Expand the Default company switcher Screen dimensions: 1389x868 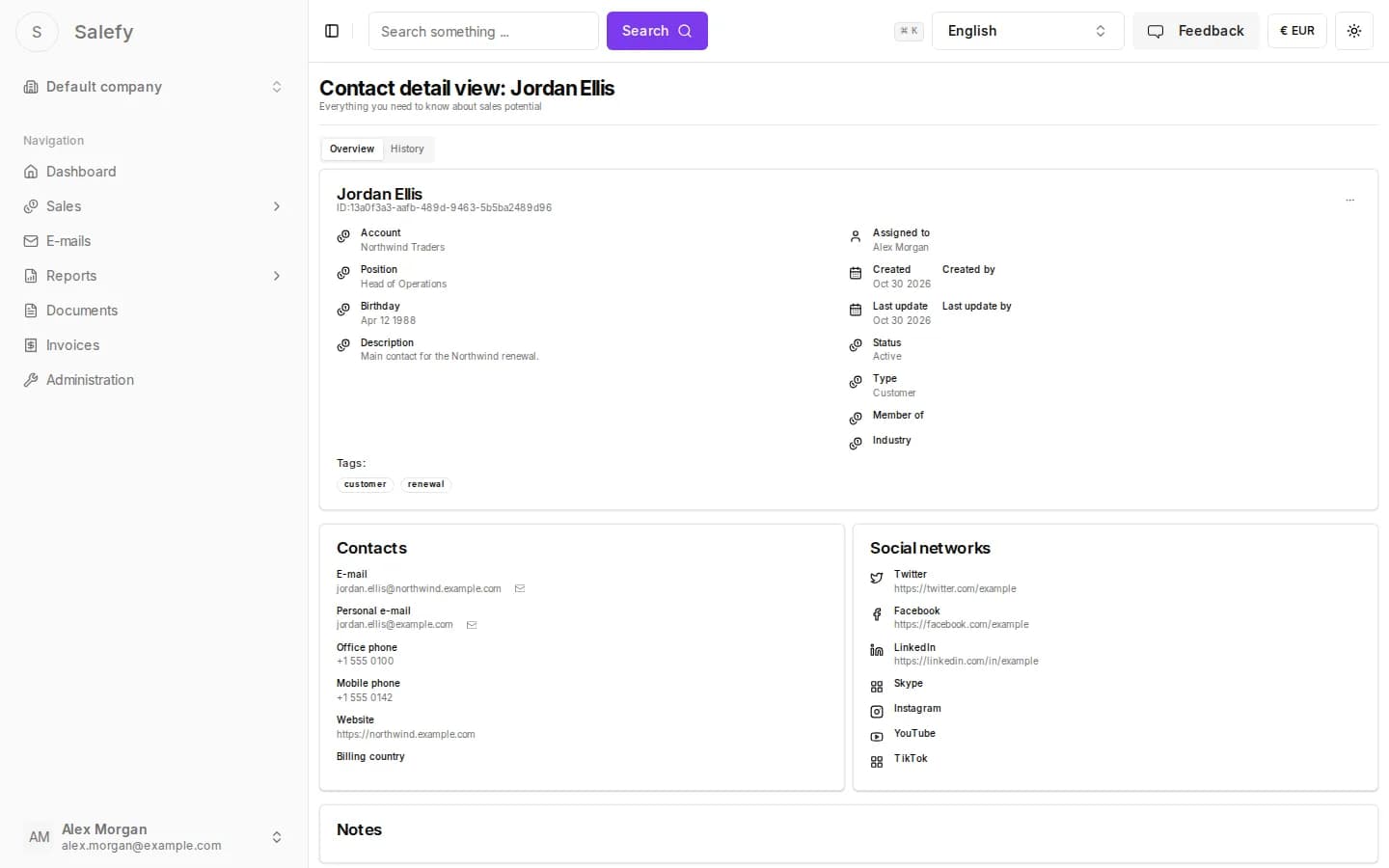click(154, 87)
